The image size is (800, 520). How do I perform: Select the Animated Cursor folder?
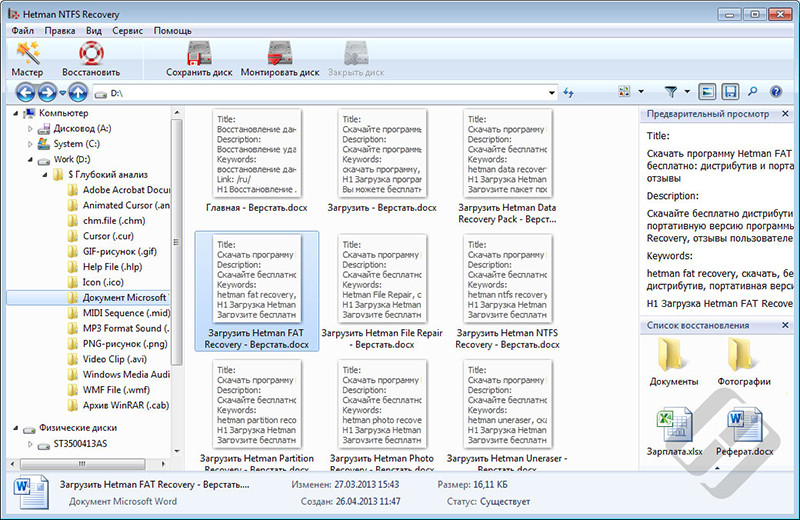[x=118, y=205]
